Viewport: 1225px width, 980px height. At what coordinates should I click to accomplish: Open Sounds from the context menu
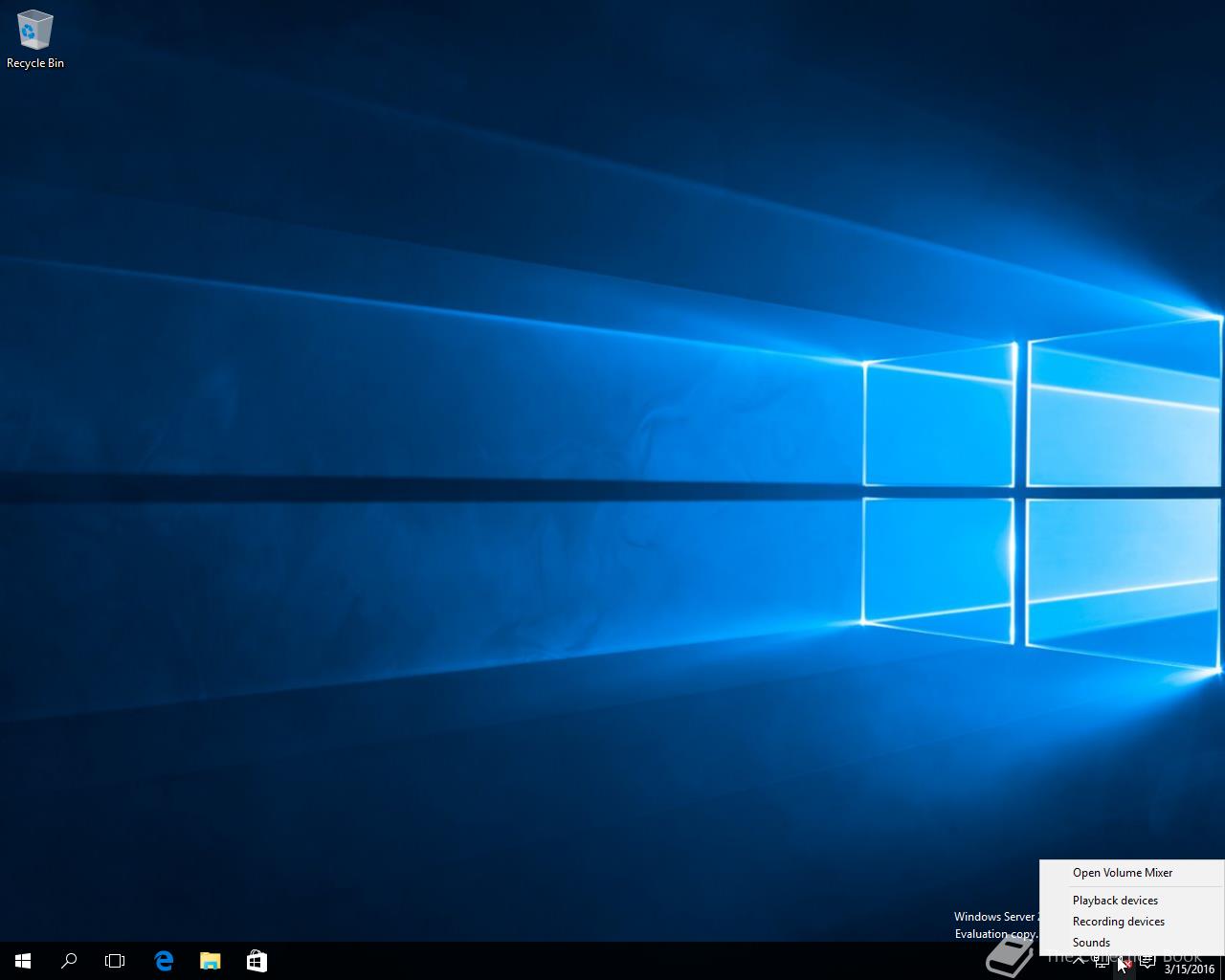tap(1132, 943)
